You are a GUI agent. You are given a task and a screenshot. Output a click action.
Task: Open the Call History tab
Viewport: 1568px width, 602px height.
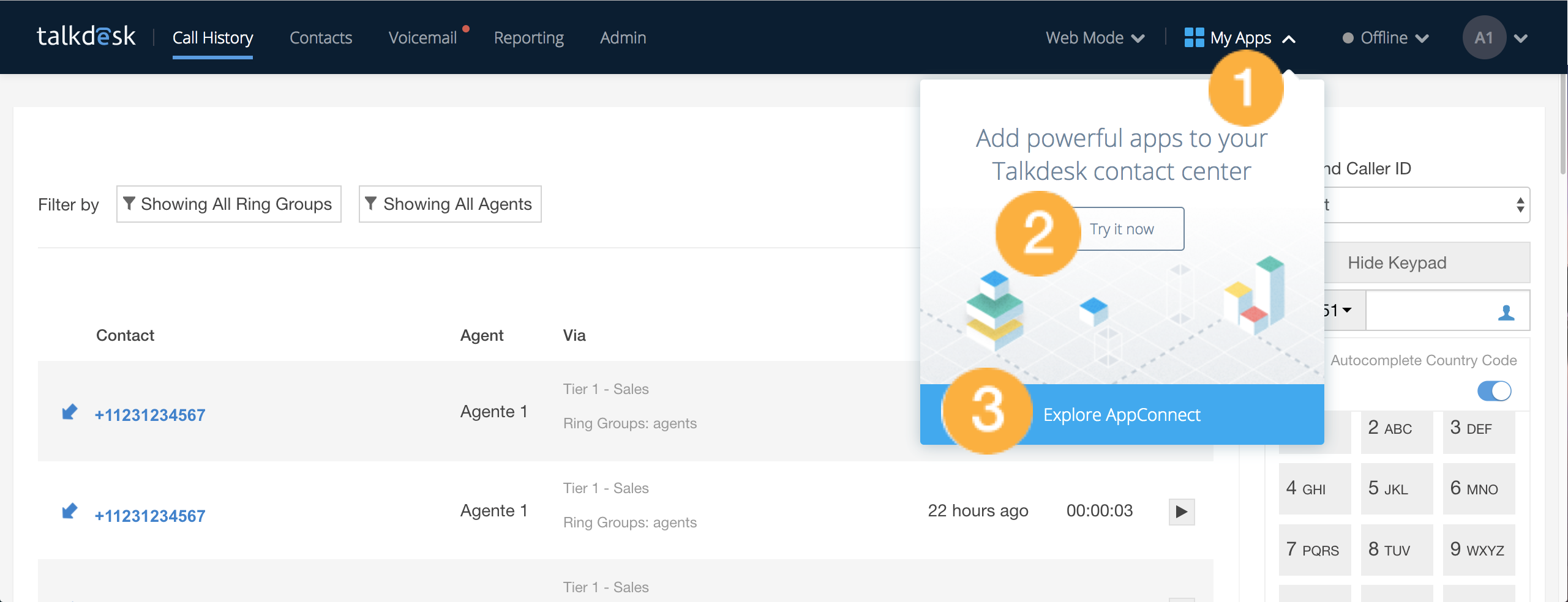coord(212,38)
